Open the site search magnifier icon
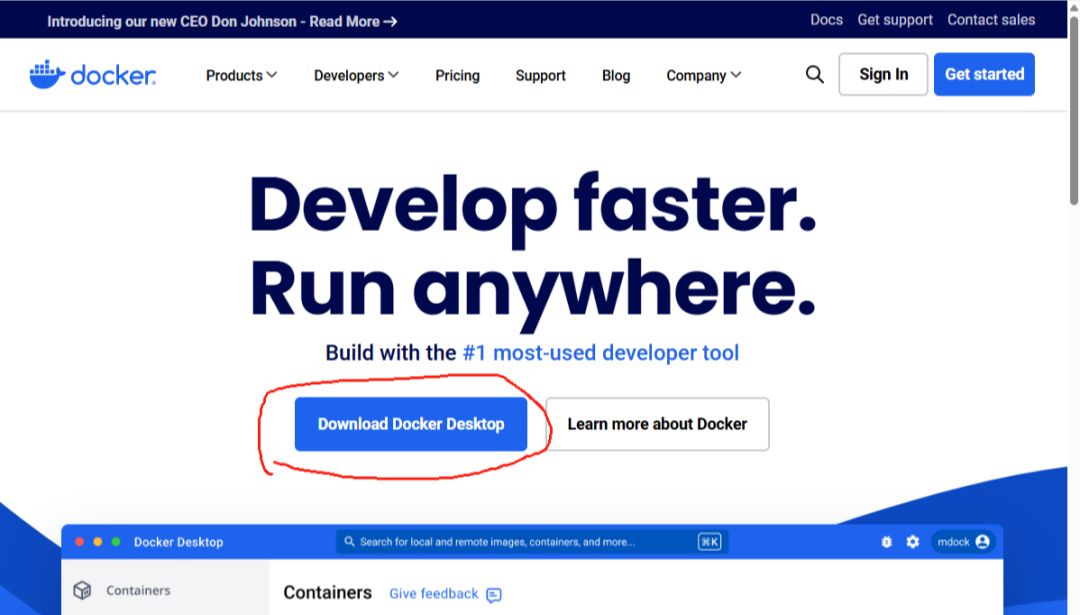Screen dimensions: 1080x615 tap(815, 75)
